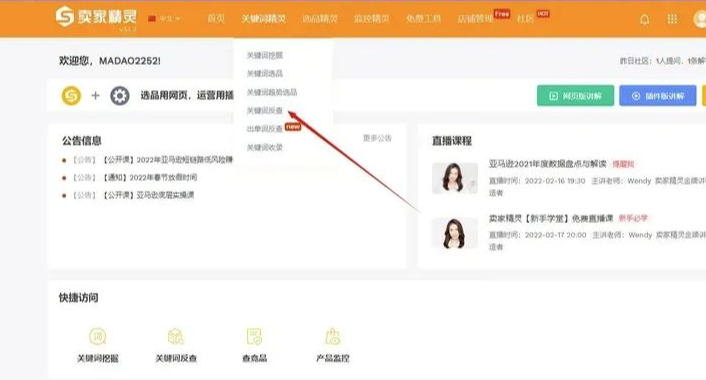Open the 选品精灵 menu

point(320,18)
